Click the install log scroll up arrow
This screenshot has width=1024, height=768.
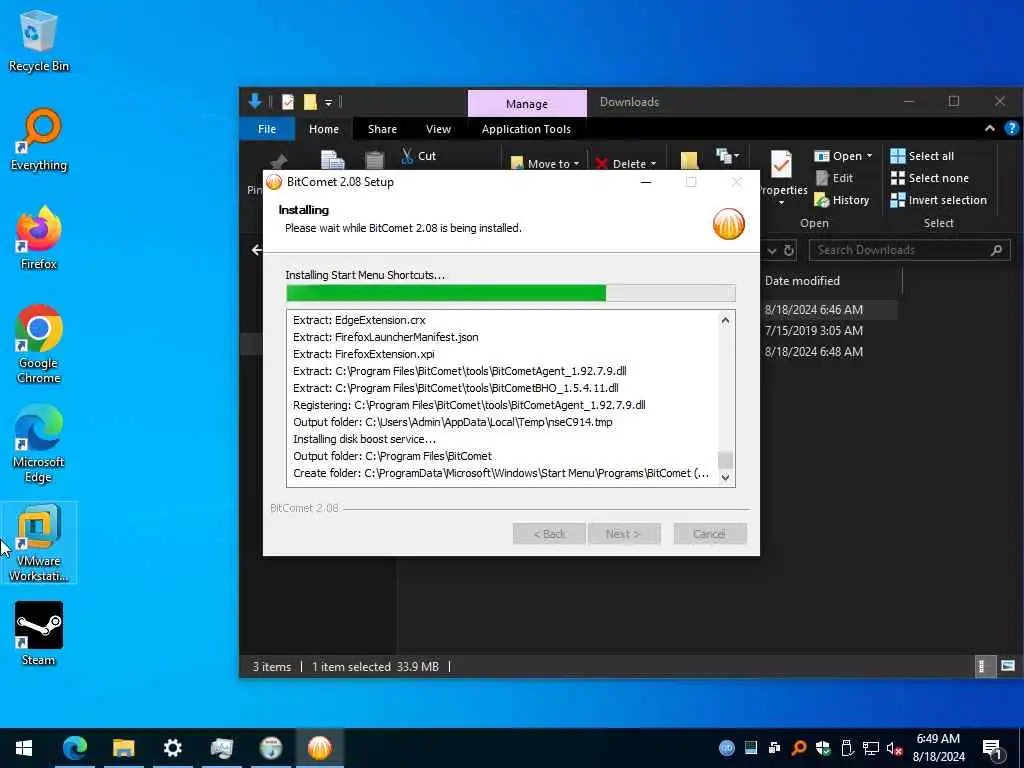pos(725,320)
